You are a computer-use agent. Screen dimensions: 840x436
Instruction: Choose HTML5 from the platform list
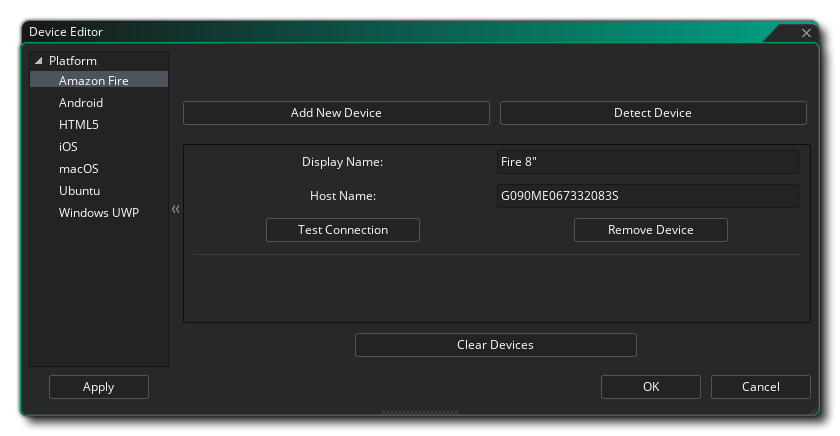78,125
